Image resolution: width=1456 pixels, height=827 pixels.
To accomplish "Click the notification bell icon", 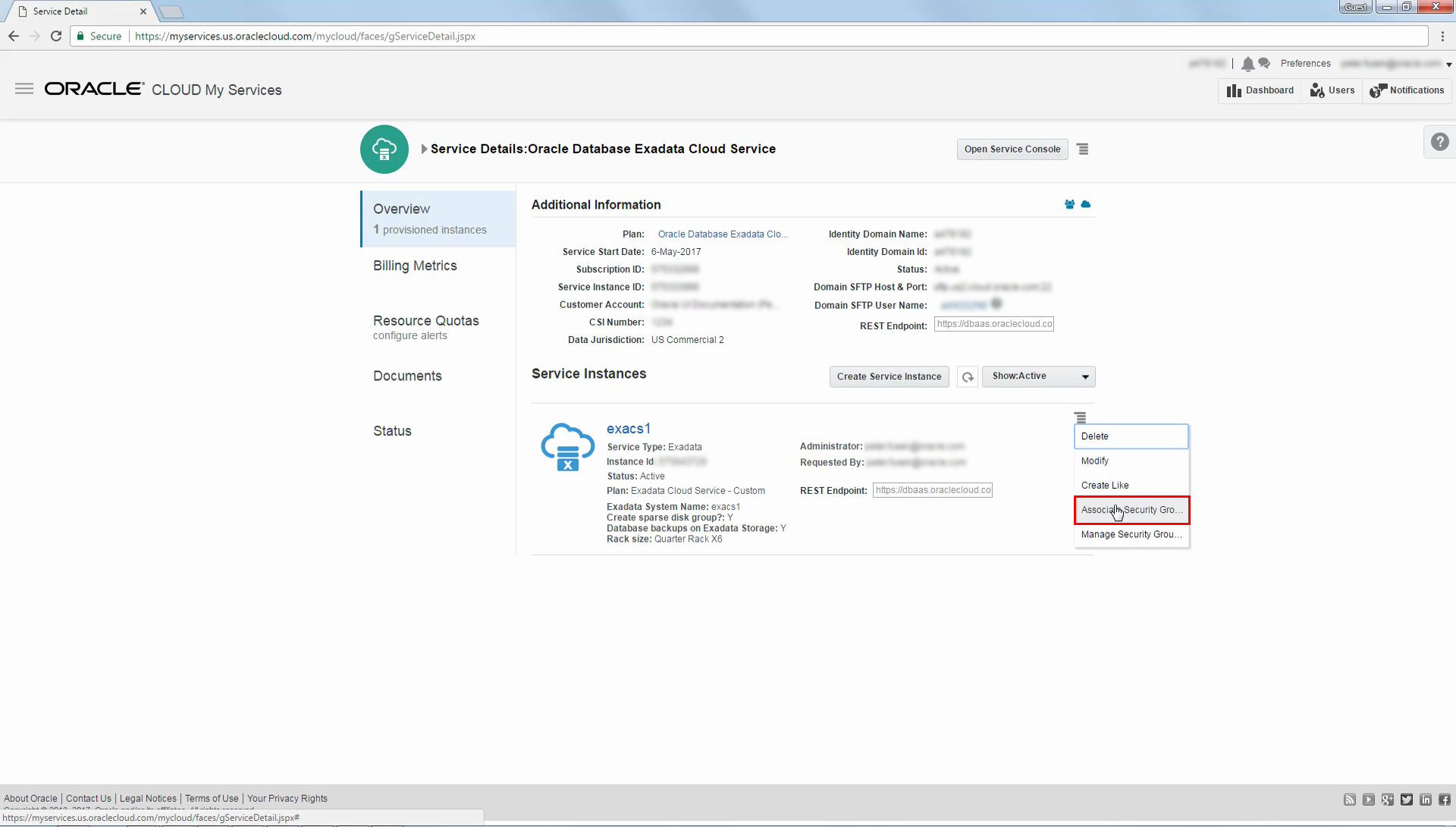I will [x=1247, y=64].
